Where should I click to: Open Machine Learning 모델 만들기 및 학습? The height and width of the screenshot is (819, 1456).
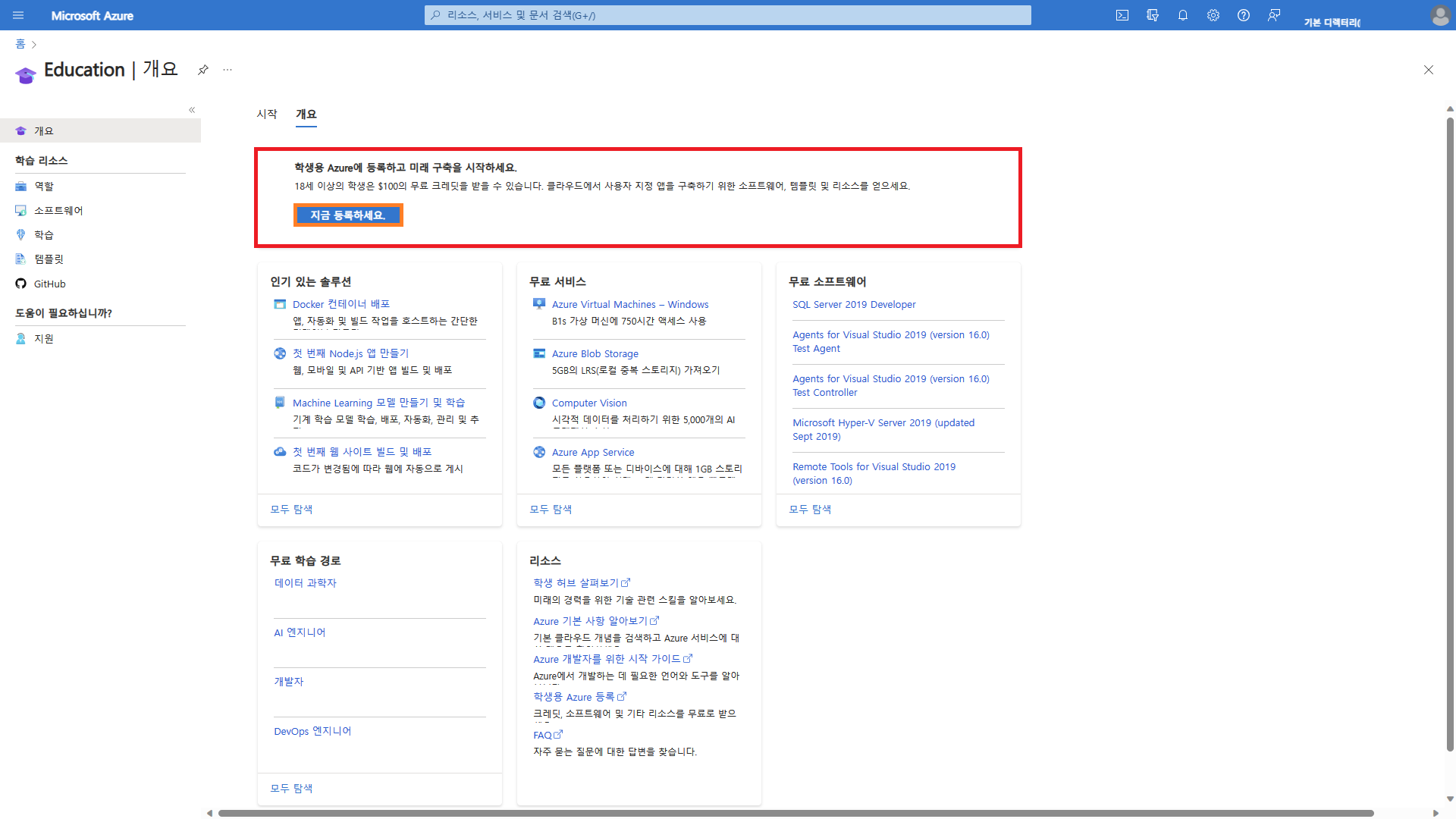pos(378,403)
